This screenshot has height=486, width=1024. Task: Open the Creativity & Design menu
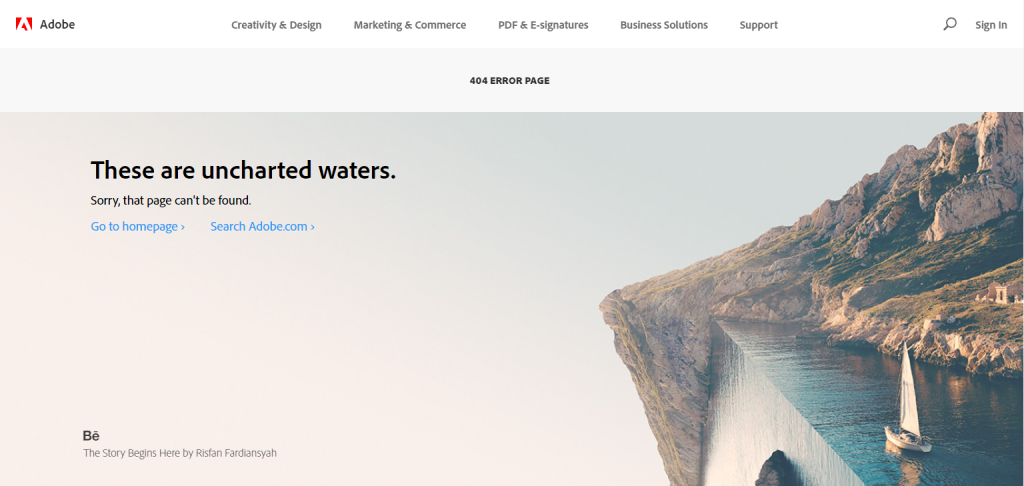click(x=276, y=25)
